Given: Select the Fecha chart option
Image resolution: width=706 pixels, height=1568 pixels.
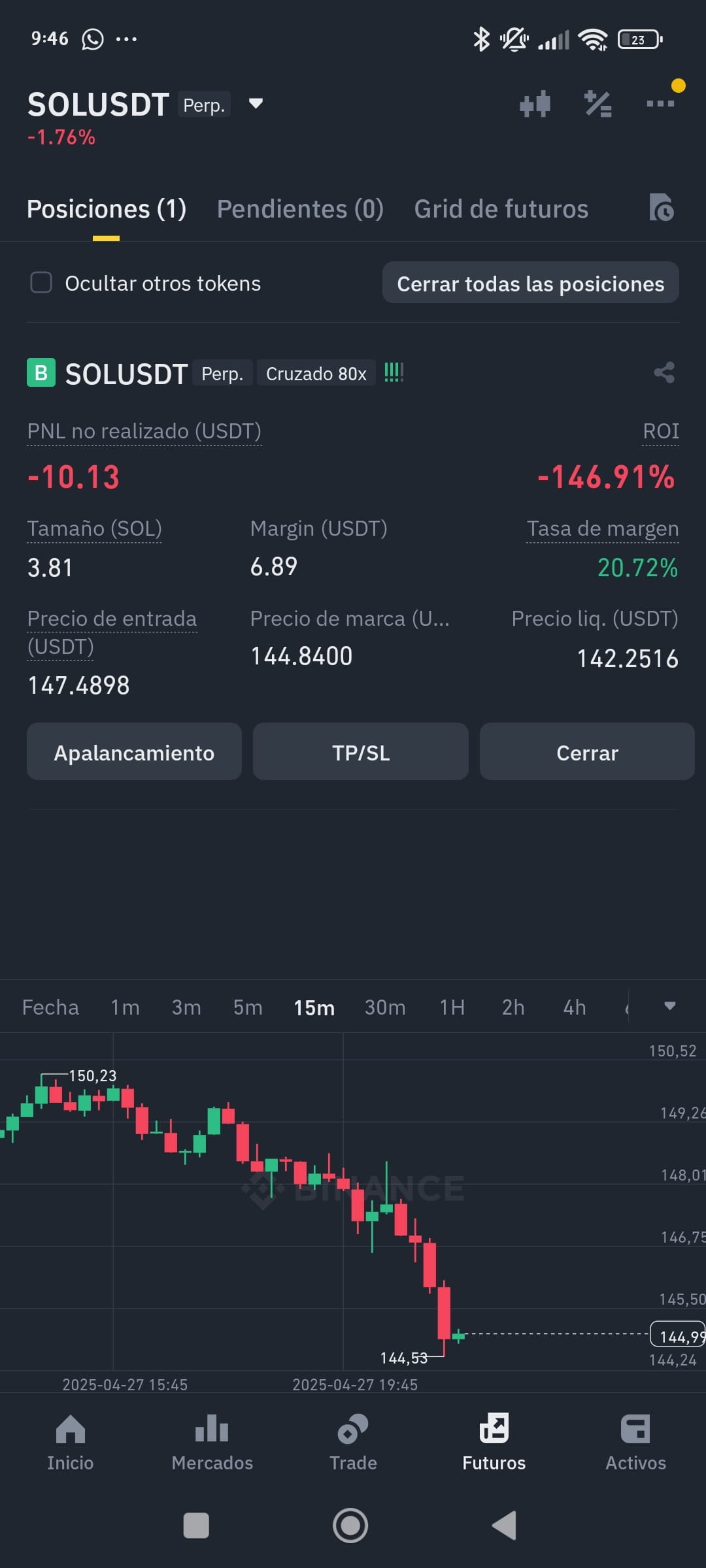Looking at the screenshot, I should click(x=50, y=1007).
